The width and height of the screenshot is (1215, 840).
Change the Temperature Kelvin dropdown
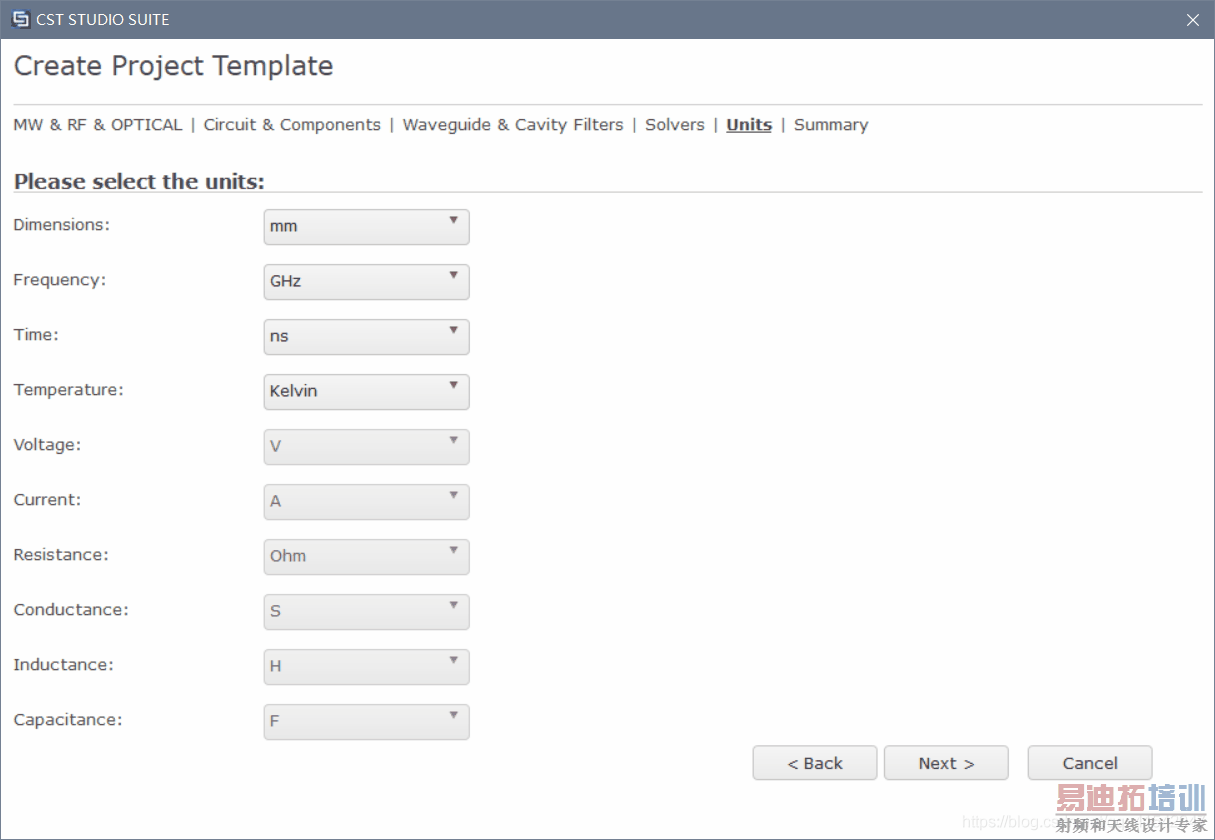point(366,391)
